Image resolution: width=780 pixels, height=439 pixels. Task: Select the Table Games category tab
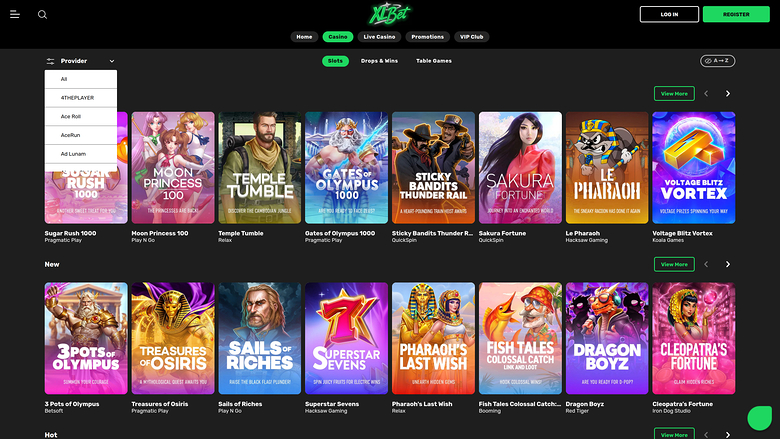[x=434, y=61]
